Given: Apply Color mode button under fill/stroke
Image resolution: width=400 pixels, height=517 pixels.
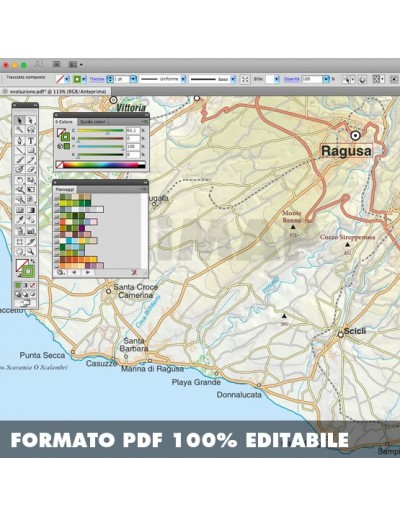Looking at the screenshot, I should (18, 285).
